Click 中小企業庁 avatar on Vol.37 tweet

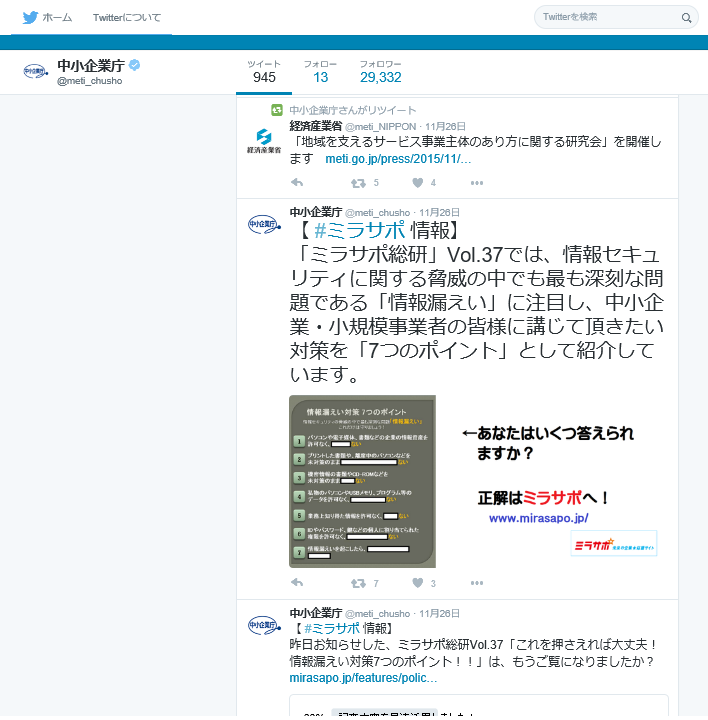[264, 225]
